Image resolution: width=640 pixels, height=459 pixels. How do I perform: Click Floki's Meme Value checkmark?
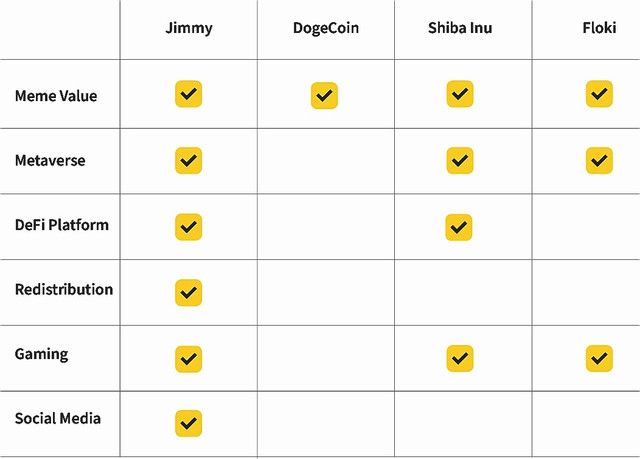tap(599, 94)
